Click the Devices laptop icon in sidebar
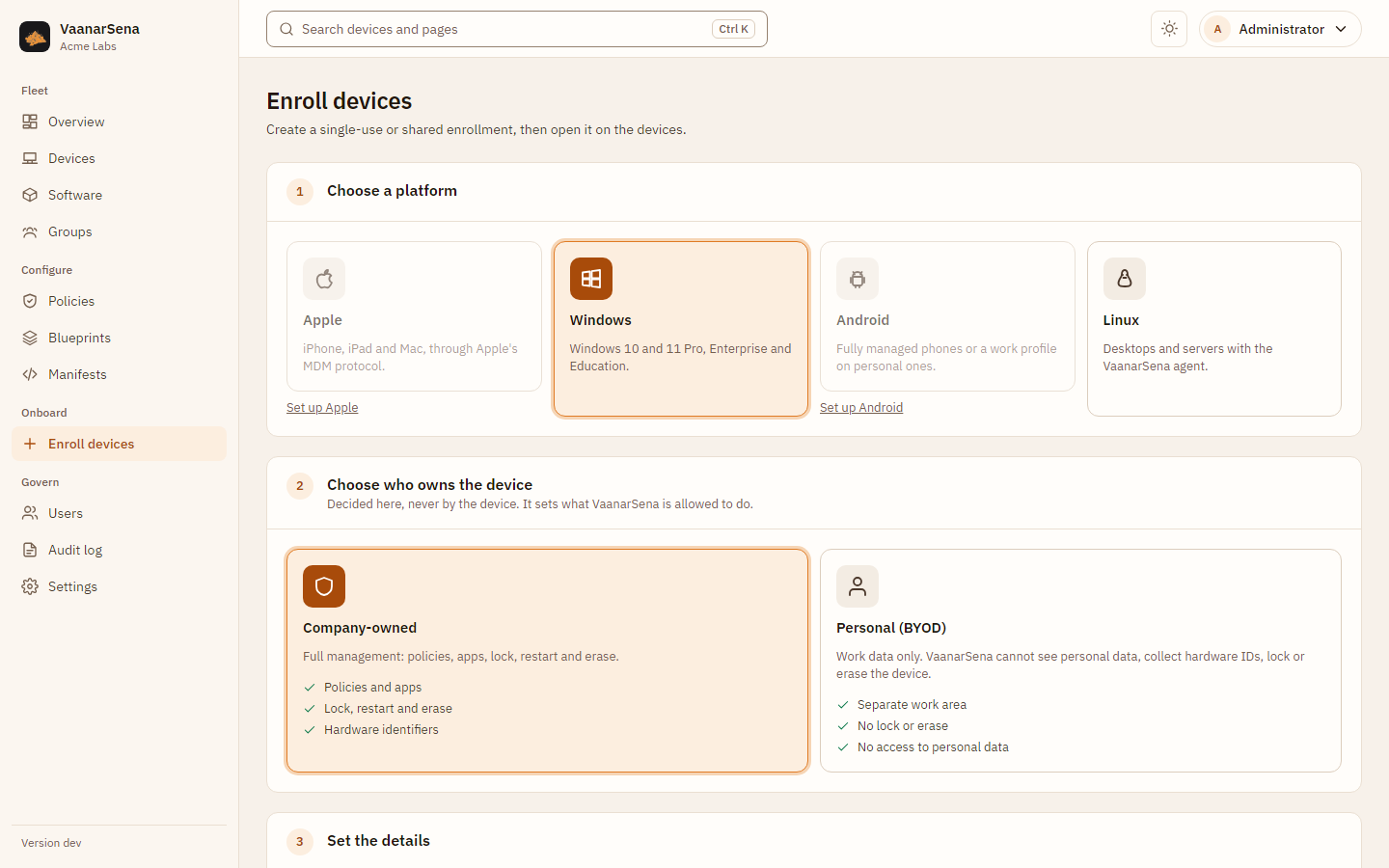This screenshot has height=868, width=1389. tap(30, 158)
